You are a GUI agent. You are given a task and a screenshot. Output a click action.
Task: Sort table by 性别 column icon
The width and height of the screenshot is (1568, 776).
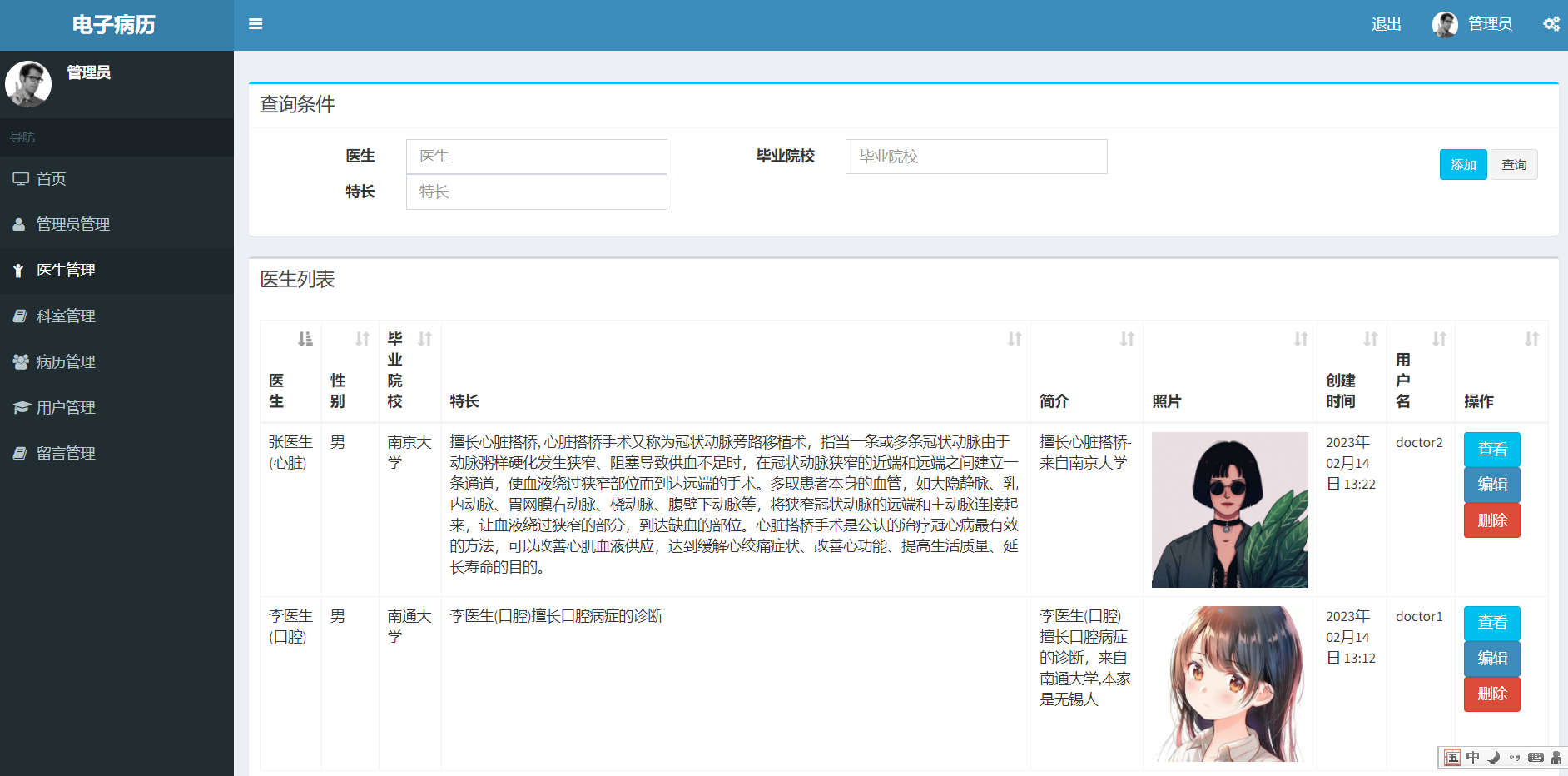click(362, 339)
